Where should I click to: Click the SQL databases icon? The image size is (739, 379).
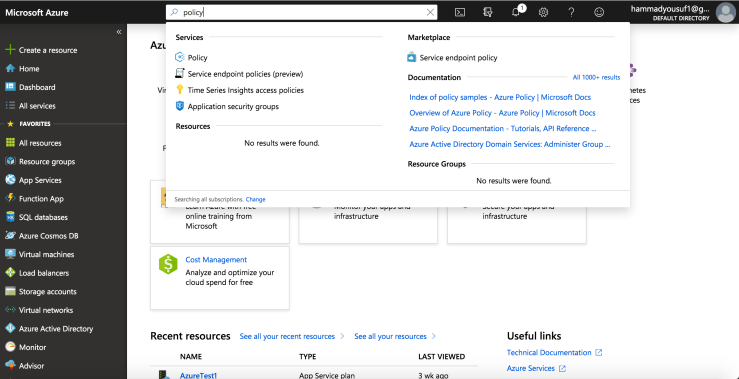point(10,217)
